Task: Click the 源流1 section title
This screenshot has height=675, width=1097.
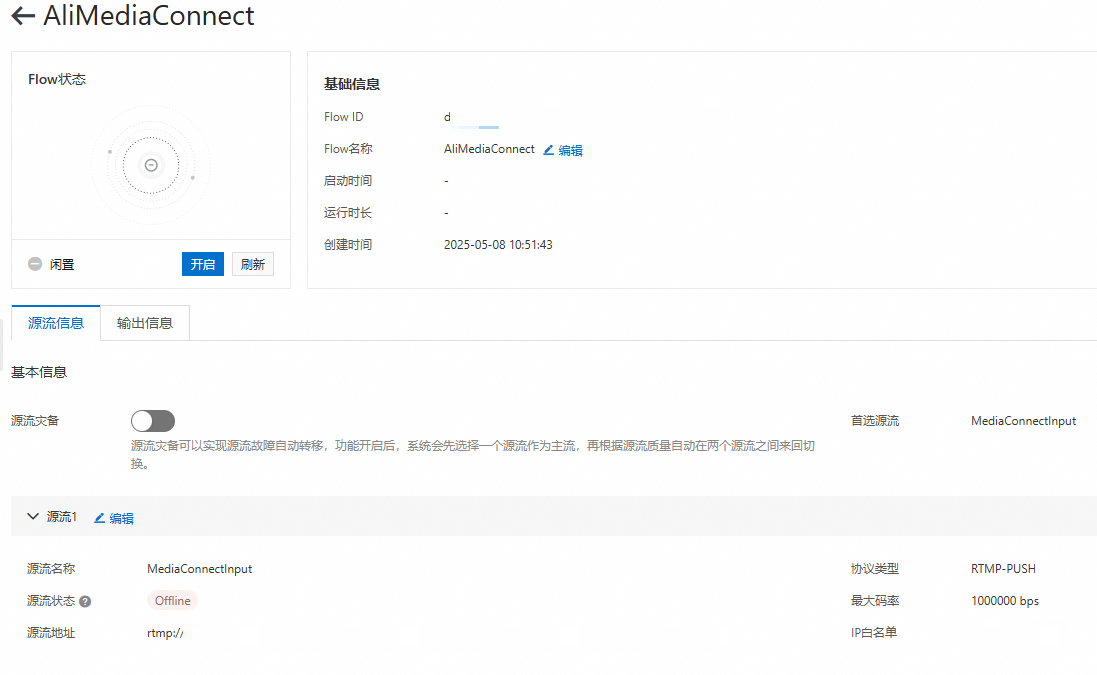Action: point(62,517)
